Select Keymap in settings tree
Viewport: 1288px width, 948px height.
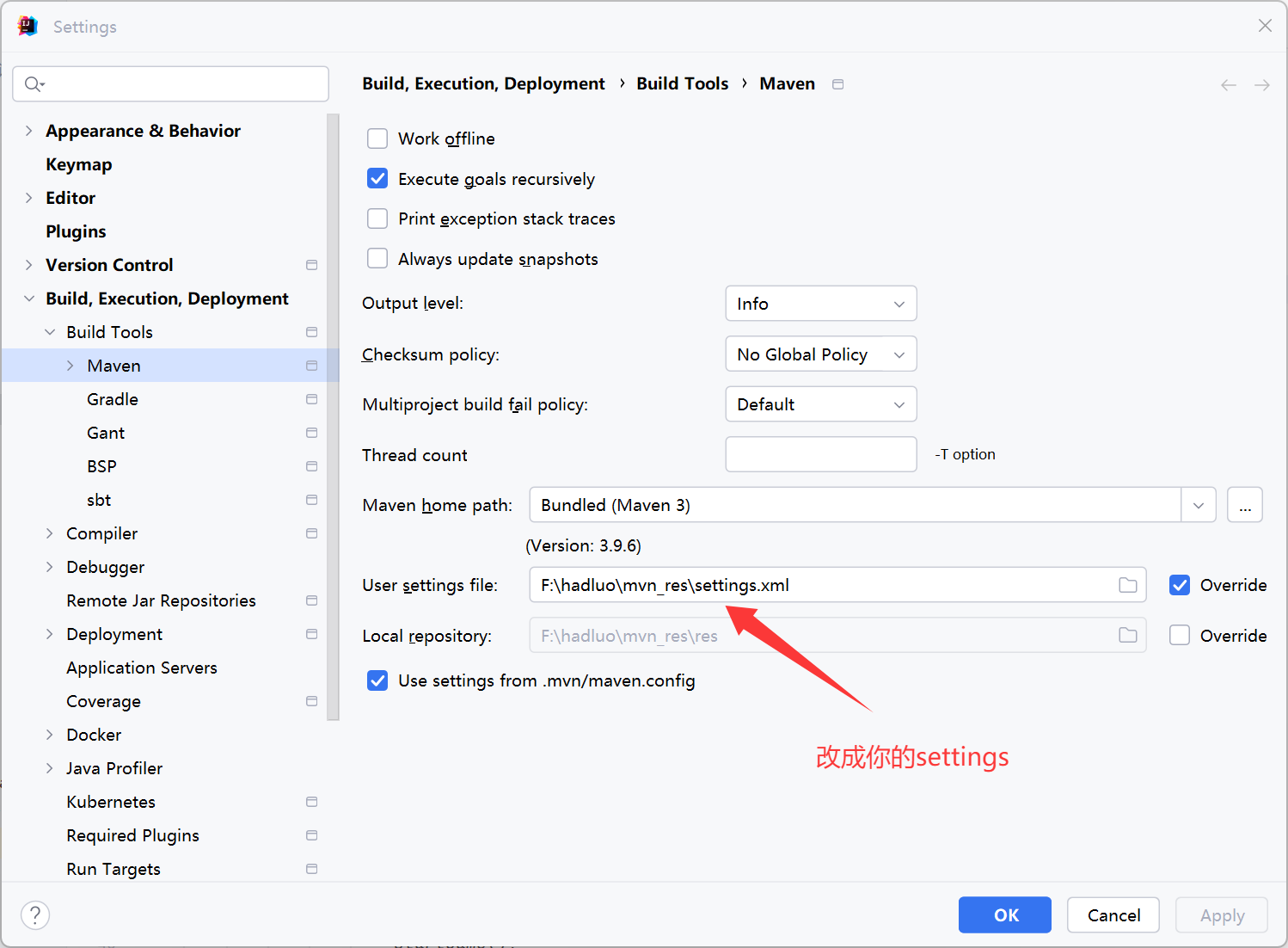(x=79, y=164)
